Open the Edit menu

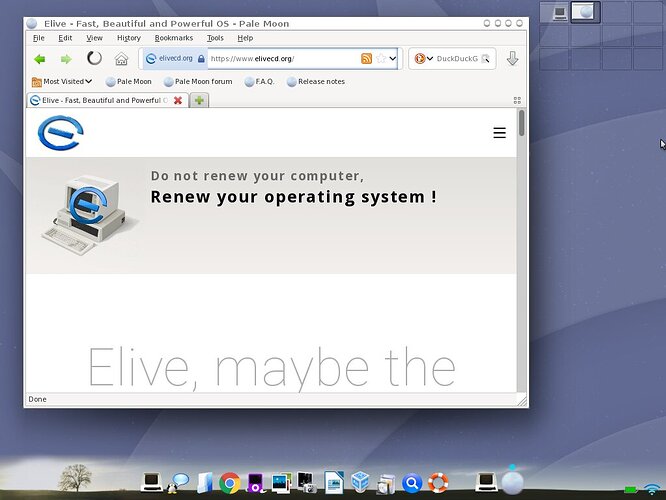pos(65,38)
